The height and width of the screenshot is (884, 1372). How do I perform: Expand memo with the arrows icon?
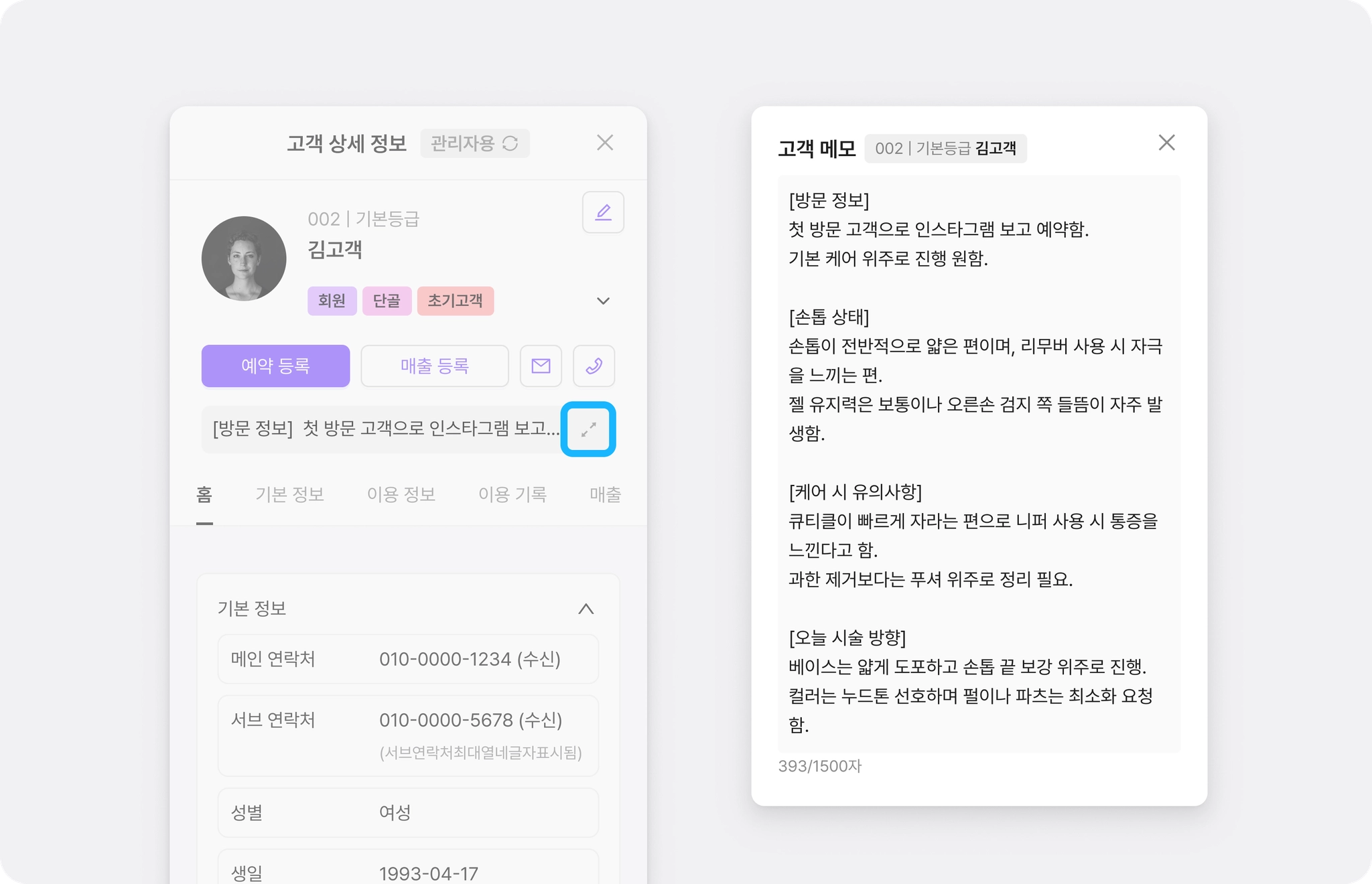pos(588,429)
